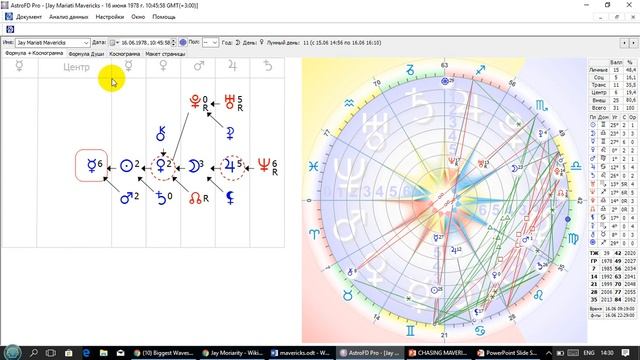Open the Настройки menu
Screen dimensions: 640x360
coord(109,17)
